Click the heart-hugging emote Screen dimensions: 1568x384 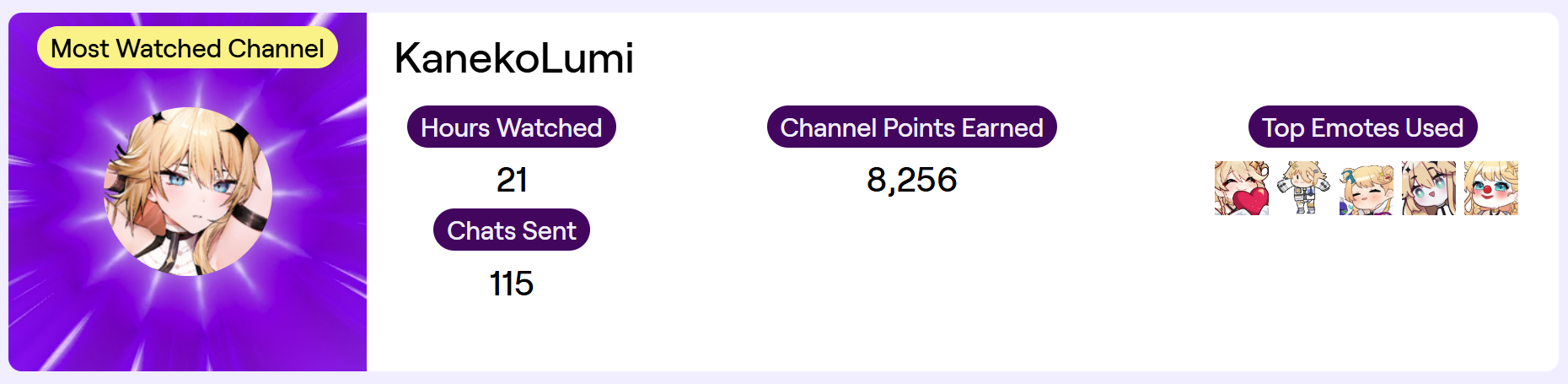(1242, 188)
